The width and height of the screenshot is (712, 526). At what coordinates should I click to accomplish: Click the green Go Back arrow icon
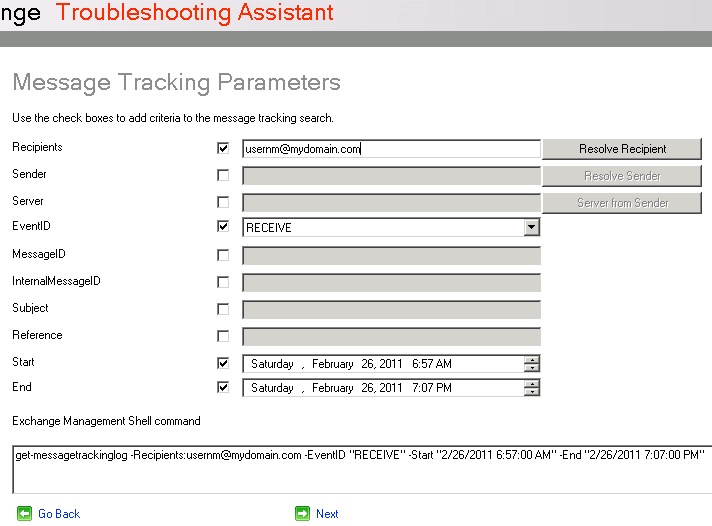pyautogui.click(x=24, y=513)
